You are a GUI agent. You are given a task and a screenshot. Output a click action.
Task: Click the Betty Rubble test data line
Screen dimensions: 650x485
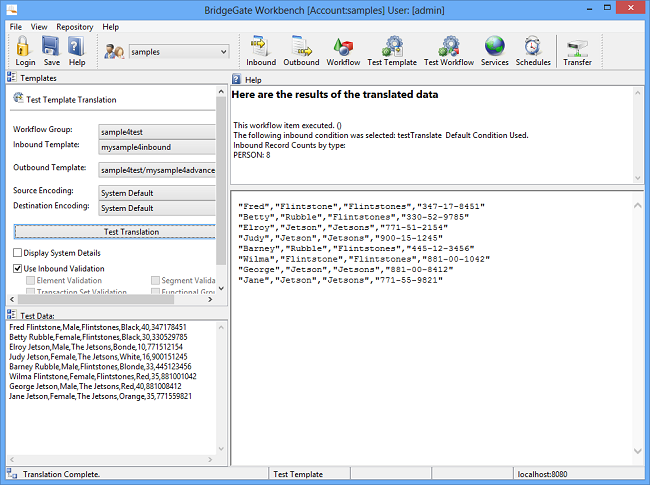point(98,337)
